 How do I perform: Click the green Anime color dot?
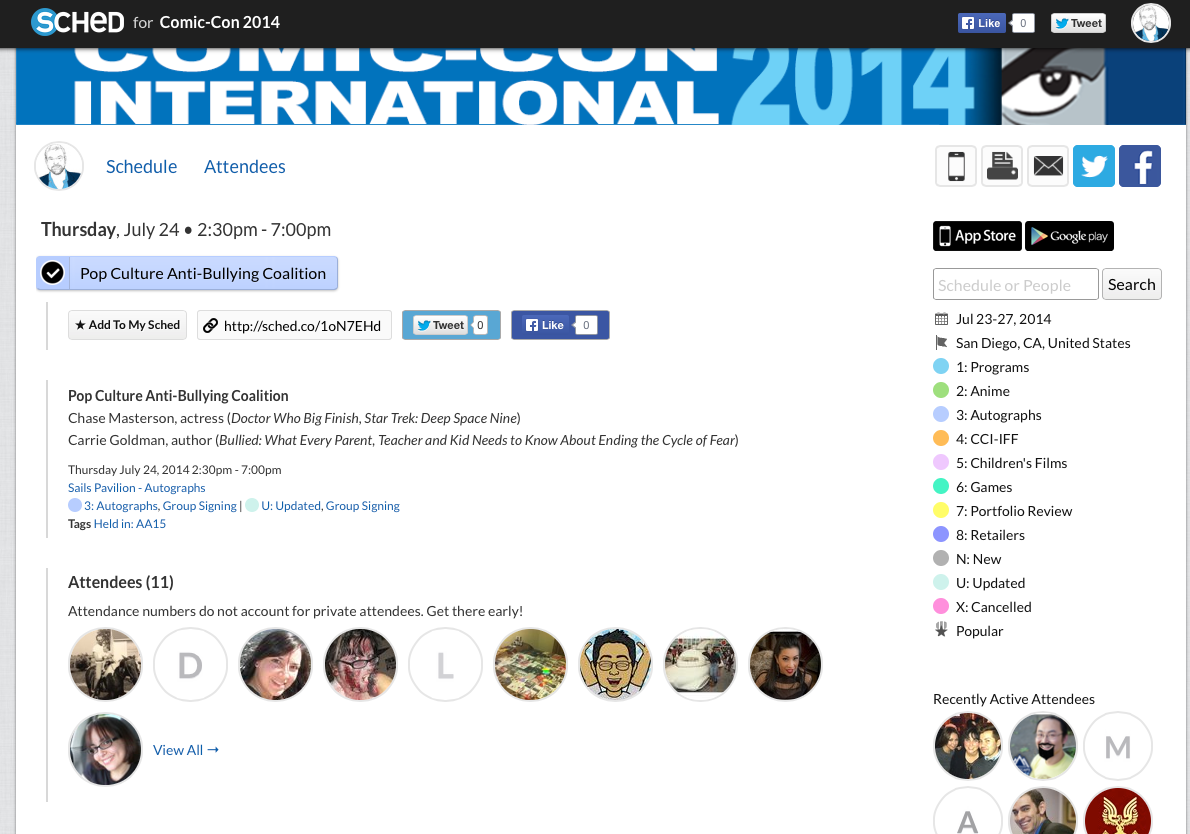pyautogui.click(x=941, y=391)
